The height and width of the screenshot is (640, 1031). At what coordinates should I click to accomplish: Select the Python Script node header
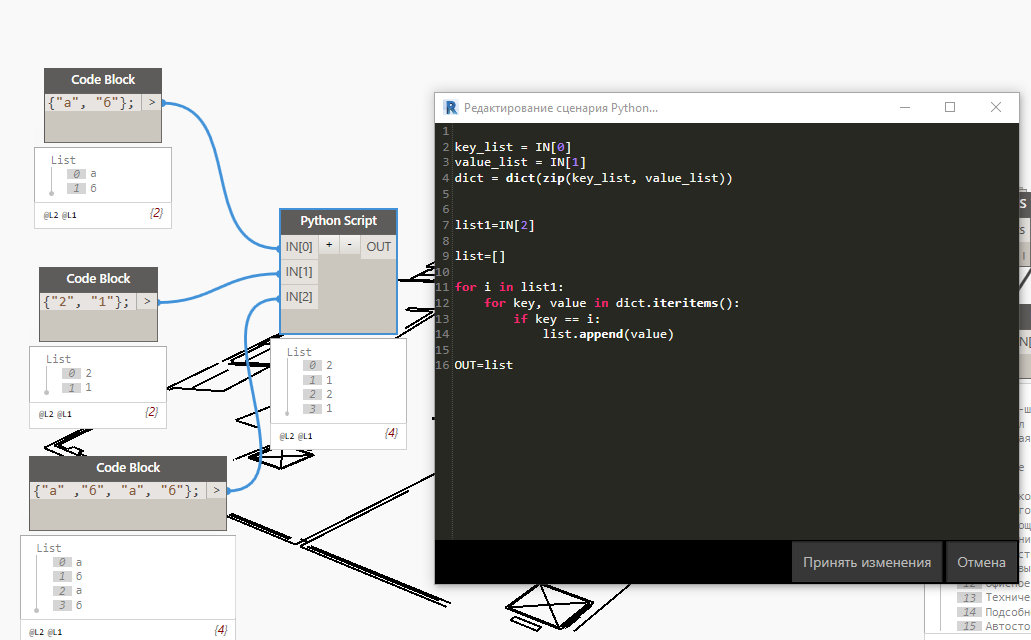[x=337, y=220]
